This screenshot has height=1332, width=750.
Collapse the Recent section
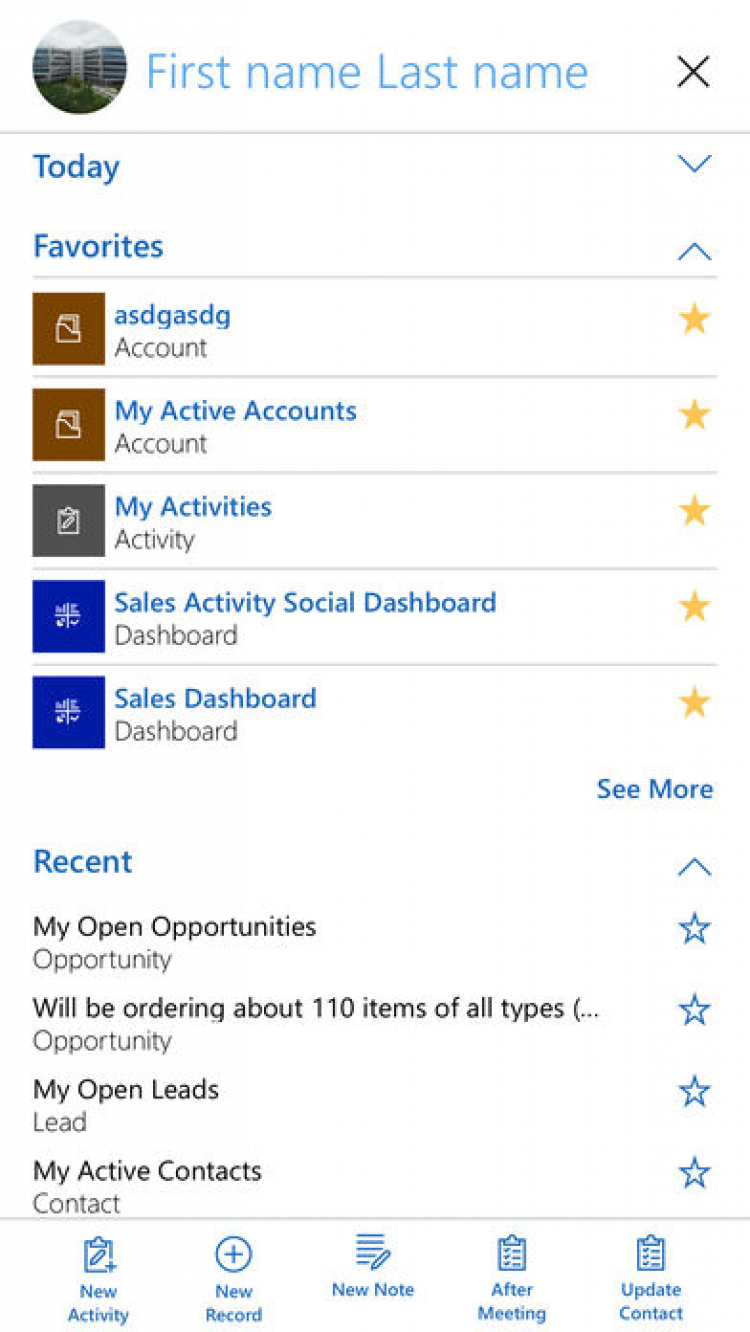pyautogui.click(x=694, y=867)
